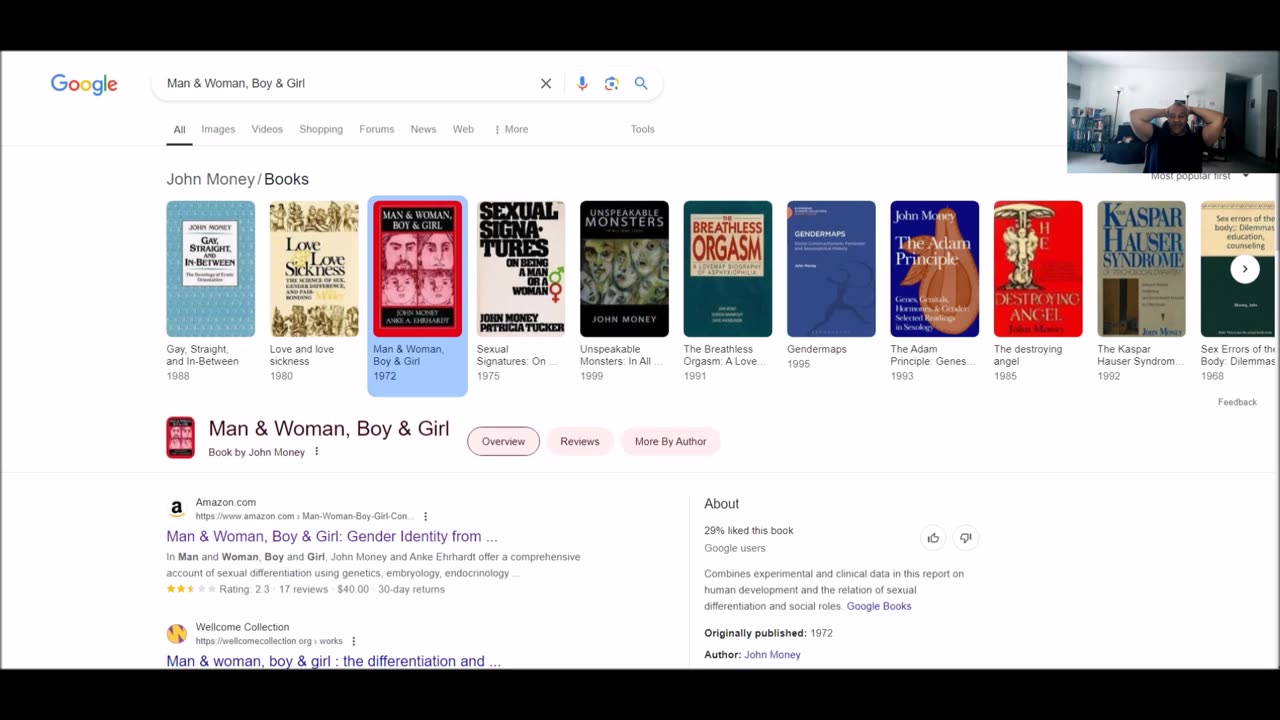Click the thumbs up like icon
Viewport: 1280px width, 720px height.
tap(933, 538)
